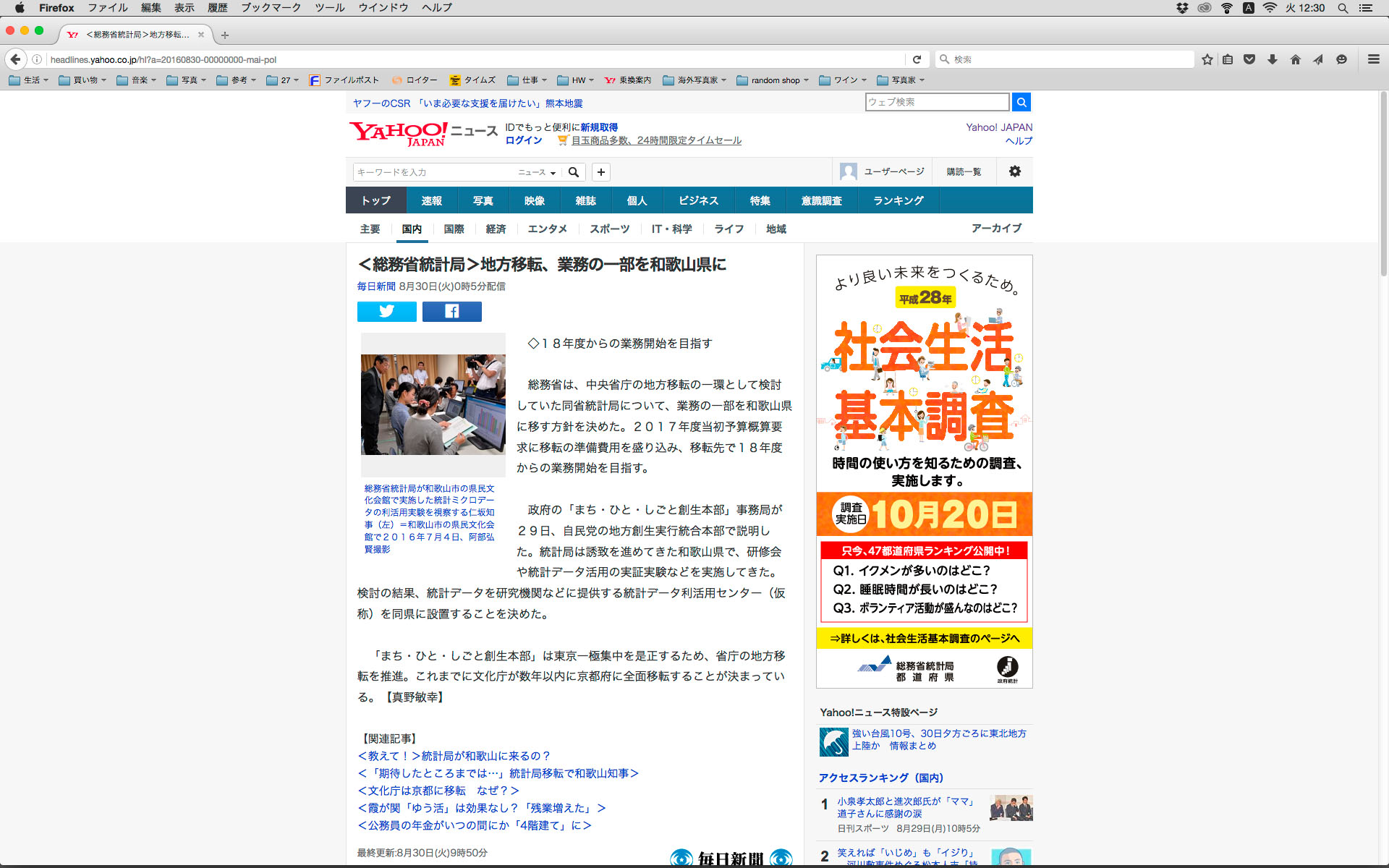Select the 国際 news category tab
1389x868 pixels.
coord(454,229)
